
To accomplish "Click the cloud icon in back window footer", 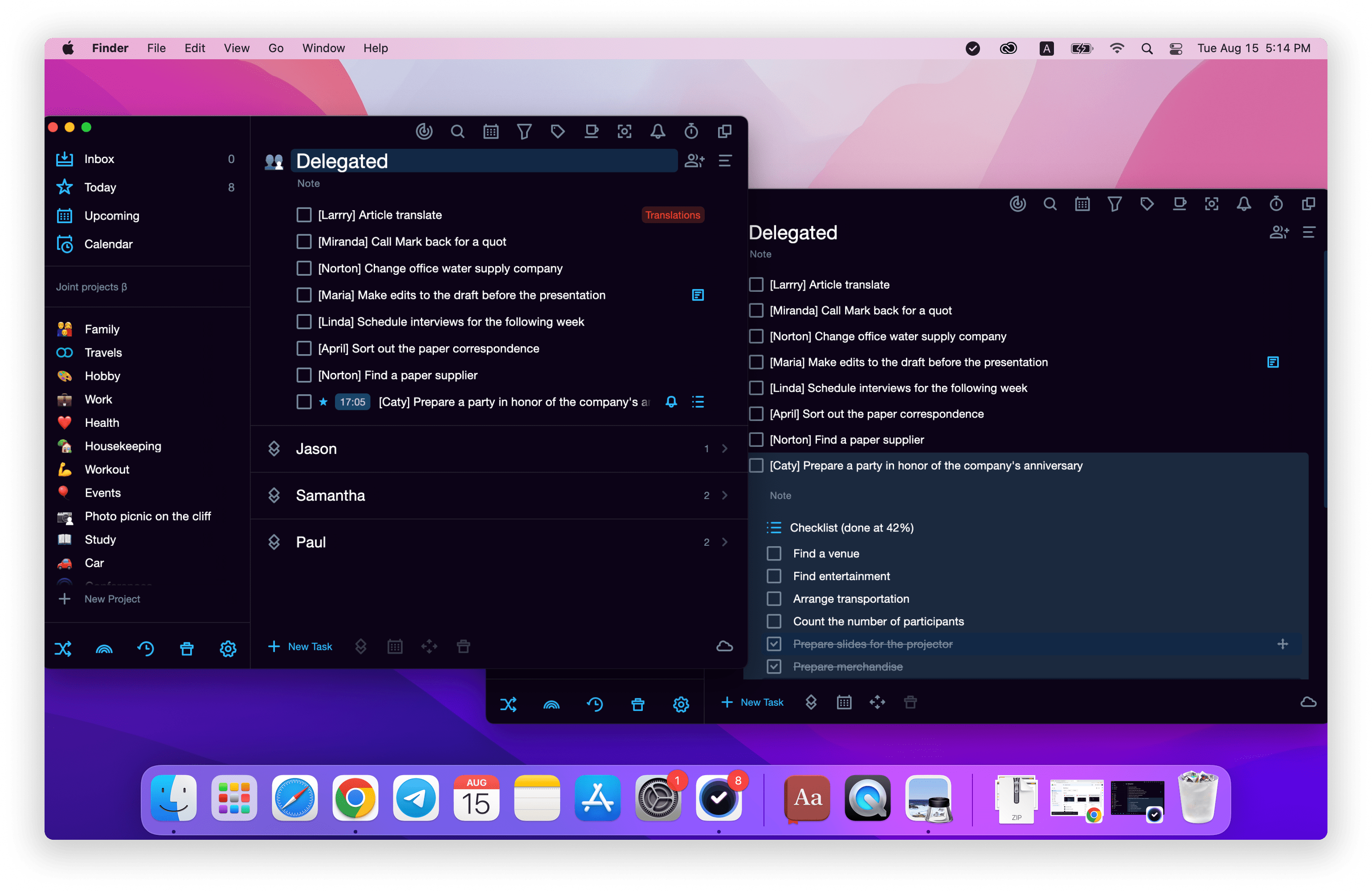I will point(1309,702).
